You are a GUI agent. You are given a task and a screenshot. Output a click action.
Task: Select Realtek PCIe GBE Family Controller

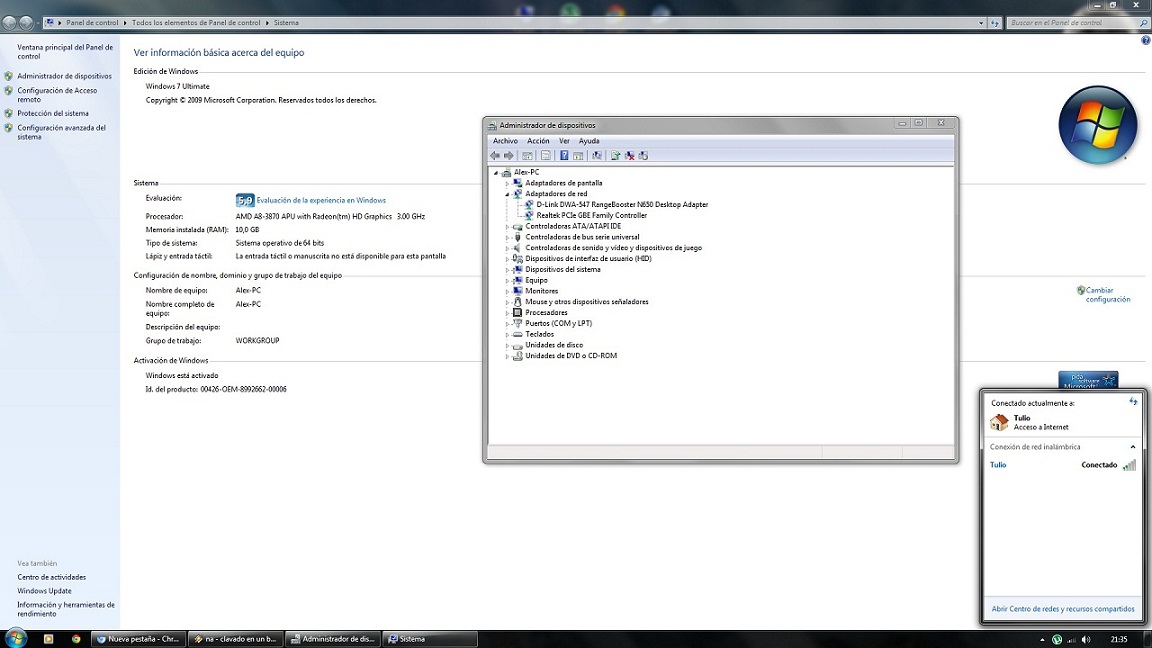coord(591,216)
